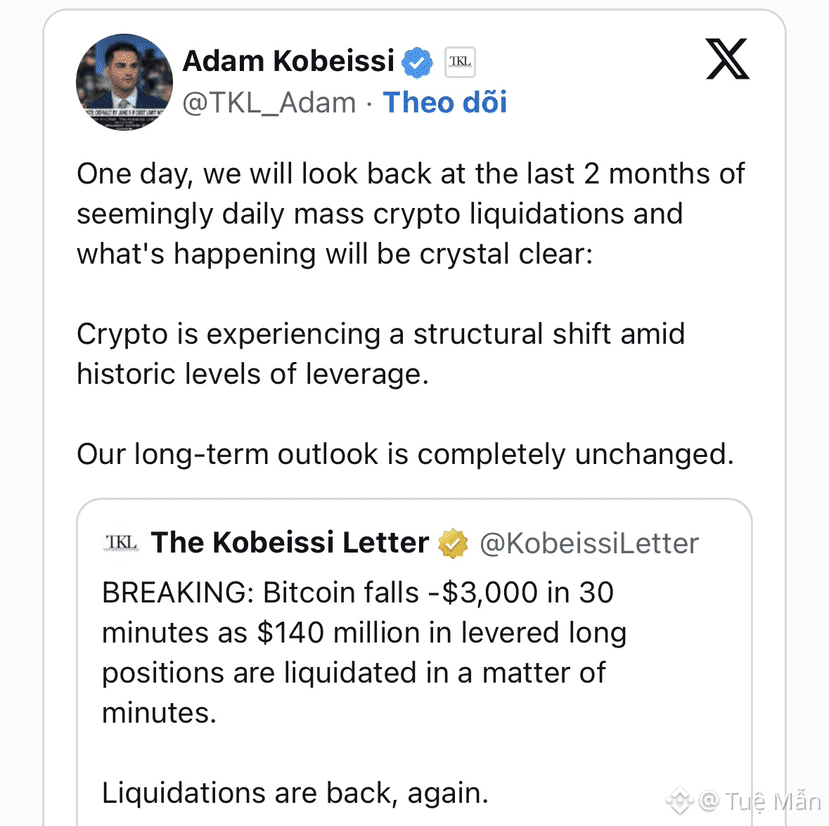
Task: Click the TKL avatar in the quoted tweet
Action: click(121, 543)
